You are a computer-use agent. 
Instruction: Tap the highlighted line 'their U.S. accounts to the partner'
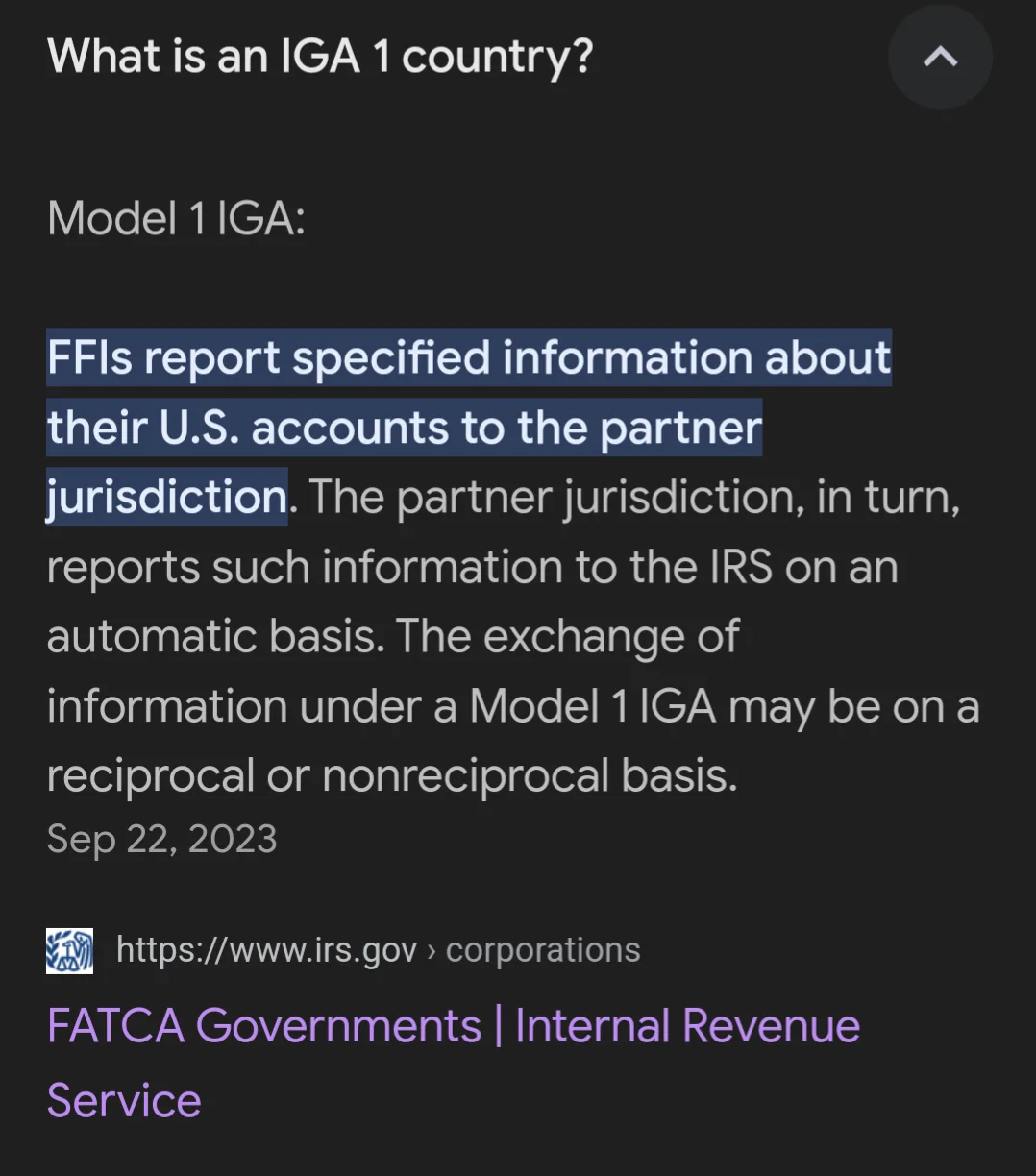pyautogui.click(x=405, y=428)
